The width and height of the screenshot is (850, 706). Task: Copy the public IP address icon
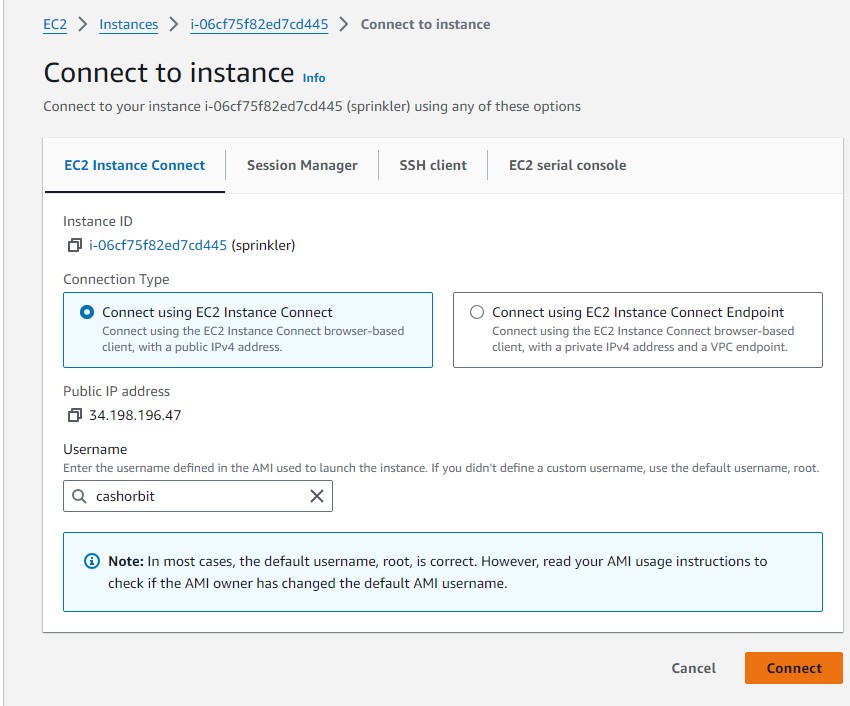click(74, 415)
